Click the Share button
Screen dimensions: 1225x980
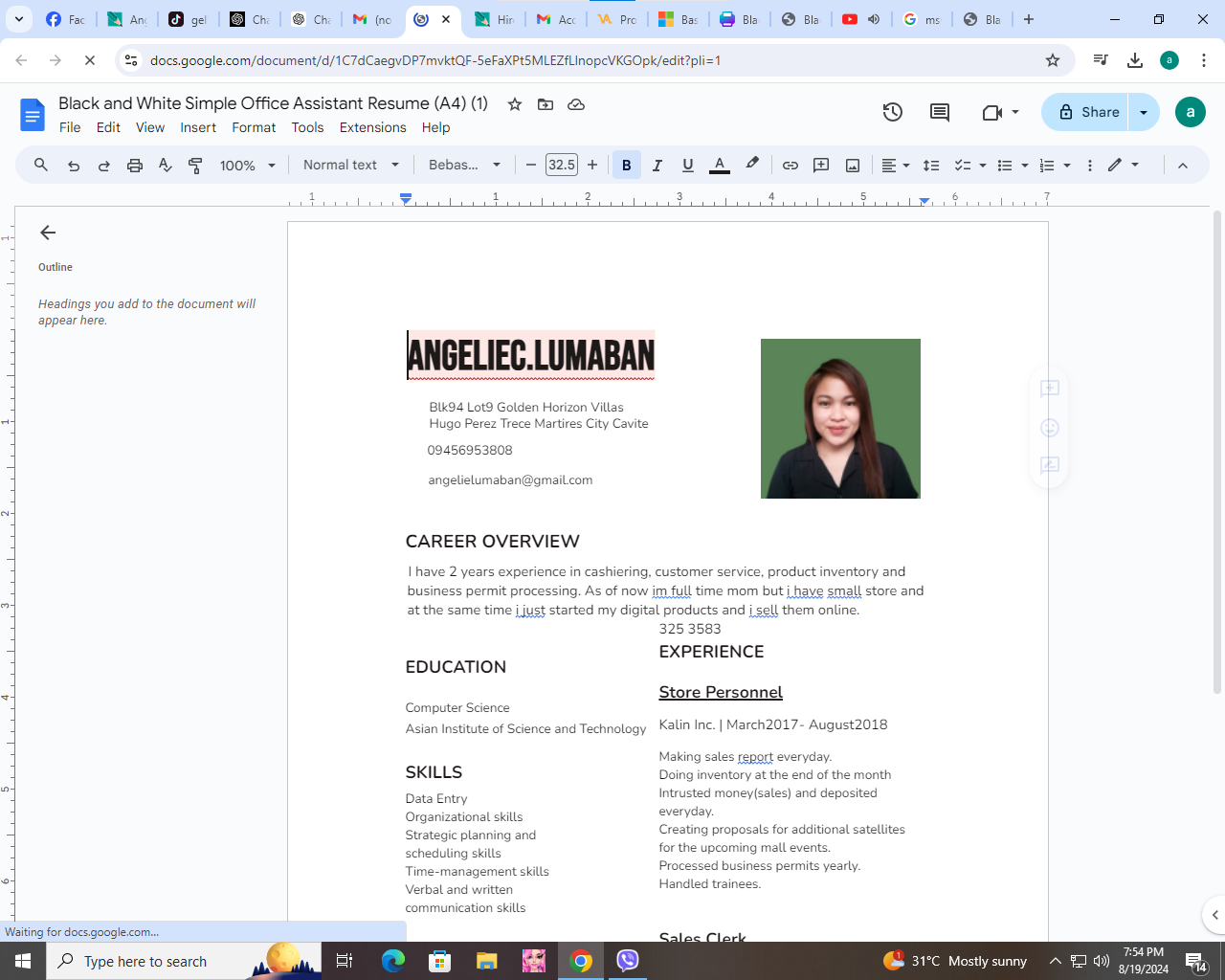point(1085,112)
